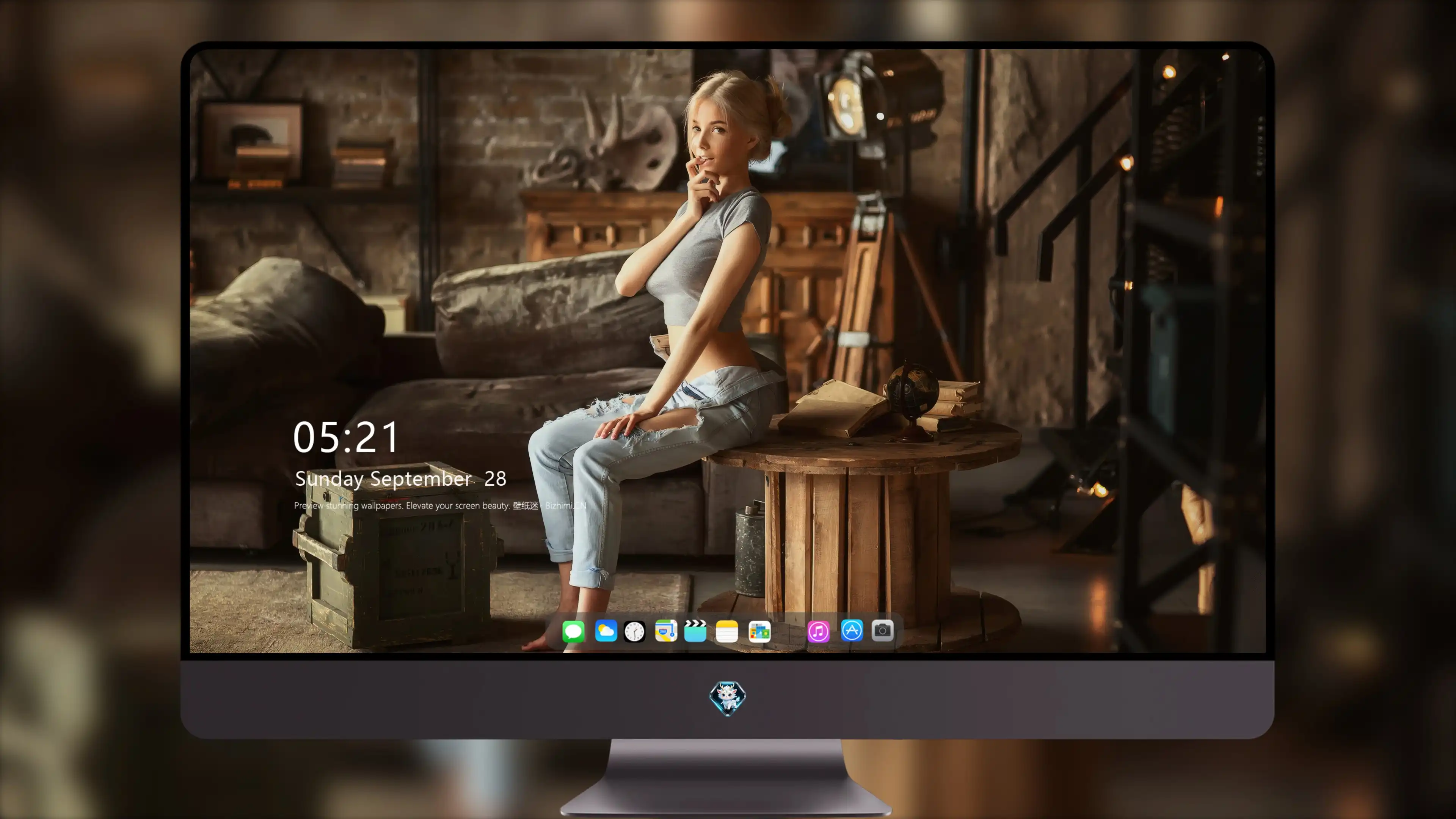Open the Weather app in the dock
Image resolution: width=1456 pixels, height=819 pixels.
tap(606, 631)
